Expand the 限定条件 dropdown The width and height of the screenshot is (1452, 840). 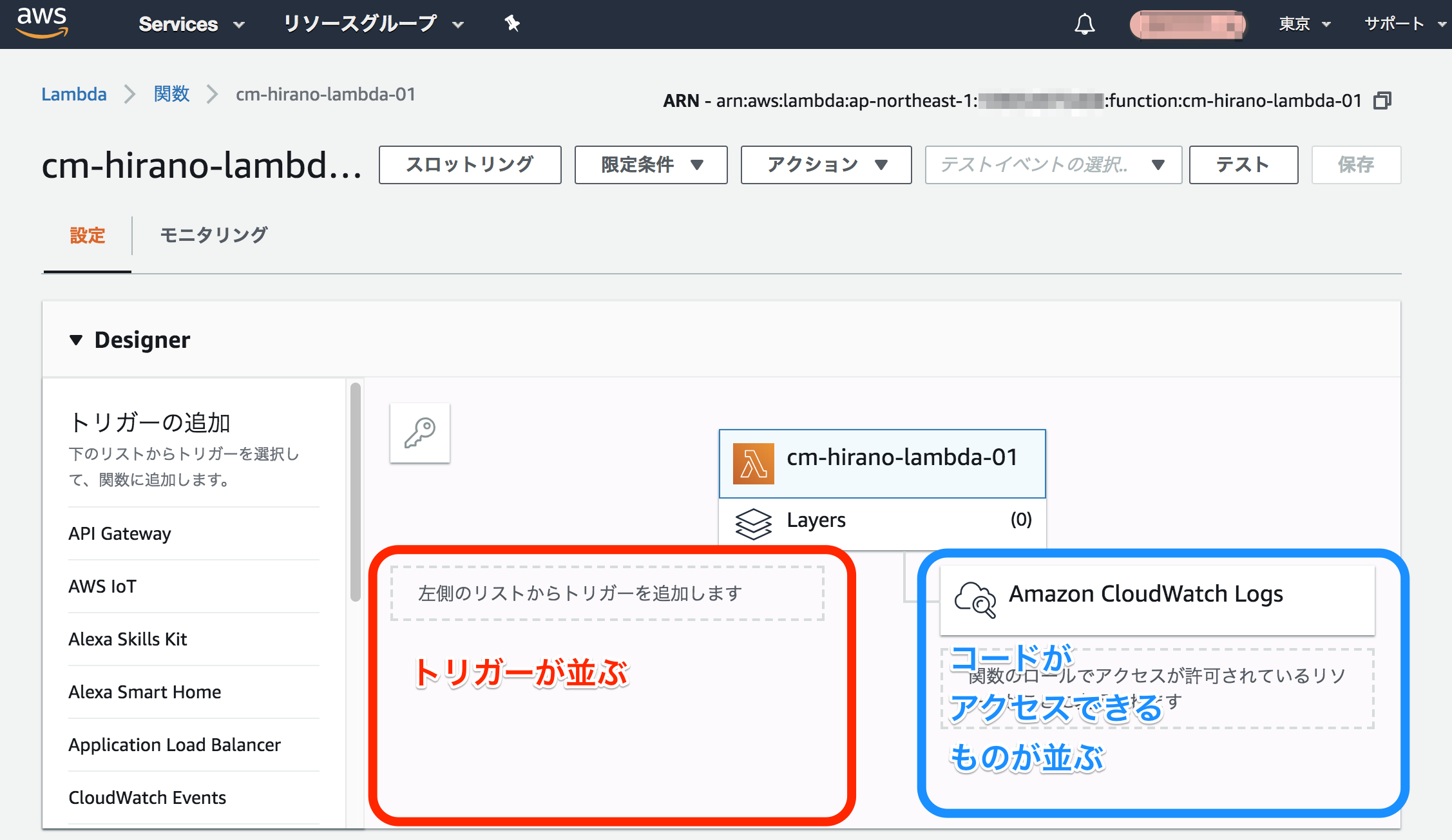coord(651,165)
